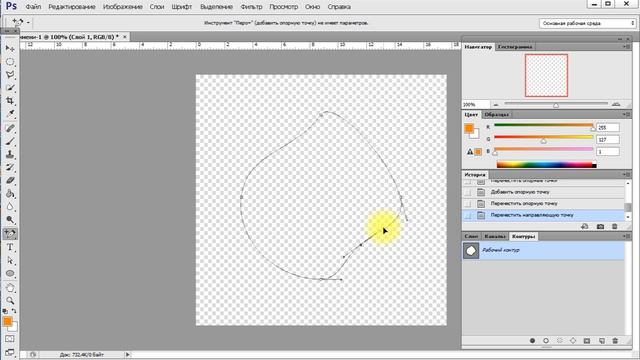Select the Type tool

(10, 247)
